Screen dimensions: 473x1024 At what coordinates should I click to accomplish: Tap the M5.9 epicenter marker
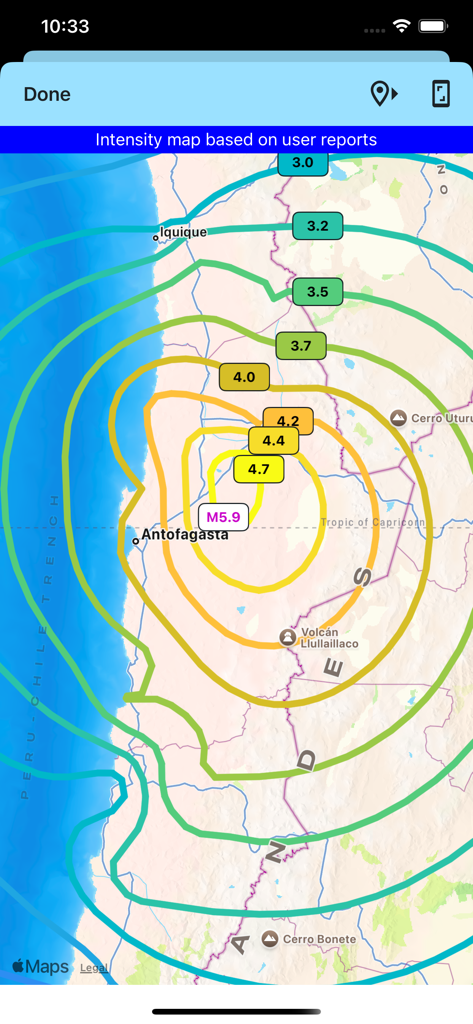[x=223, y=517]
